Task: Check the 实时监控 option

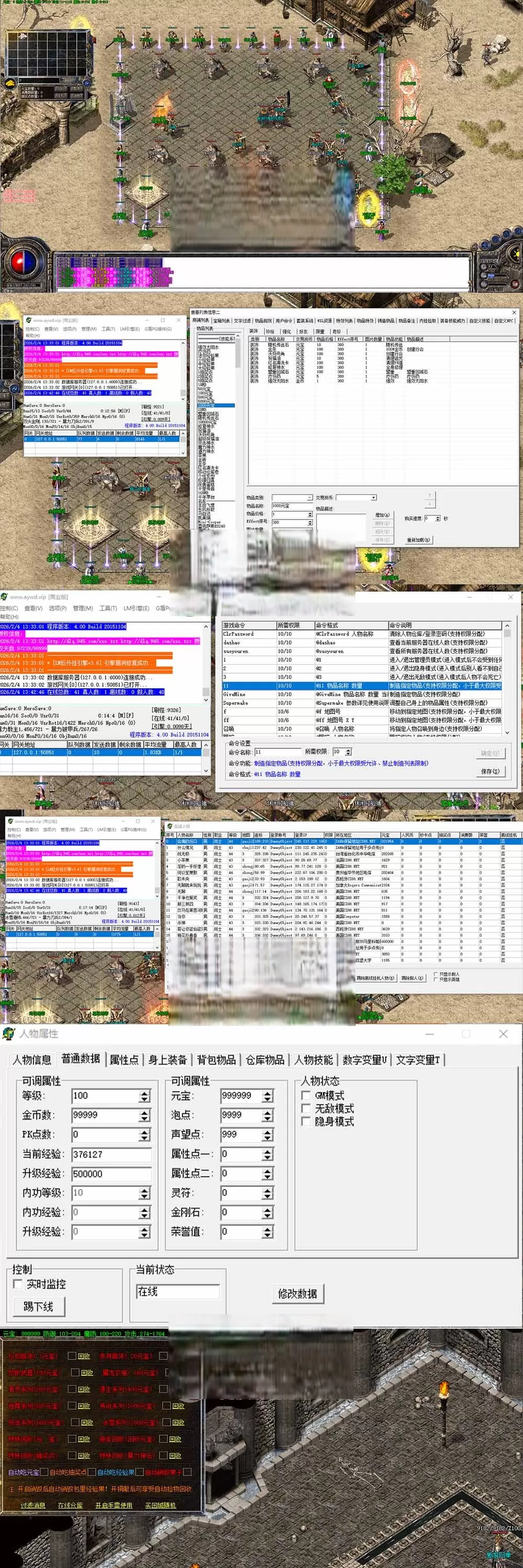Action: [18, 1284]
